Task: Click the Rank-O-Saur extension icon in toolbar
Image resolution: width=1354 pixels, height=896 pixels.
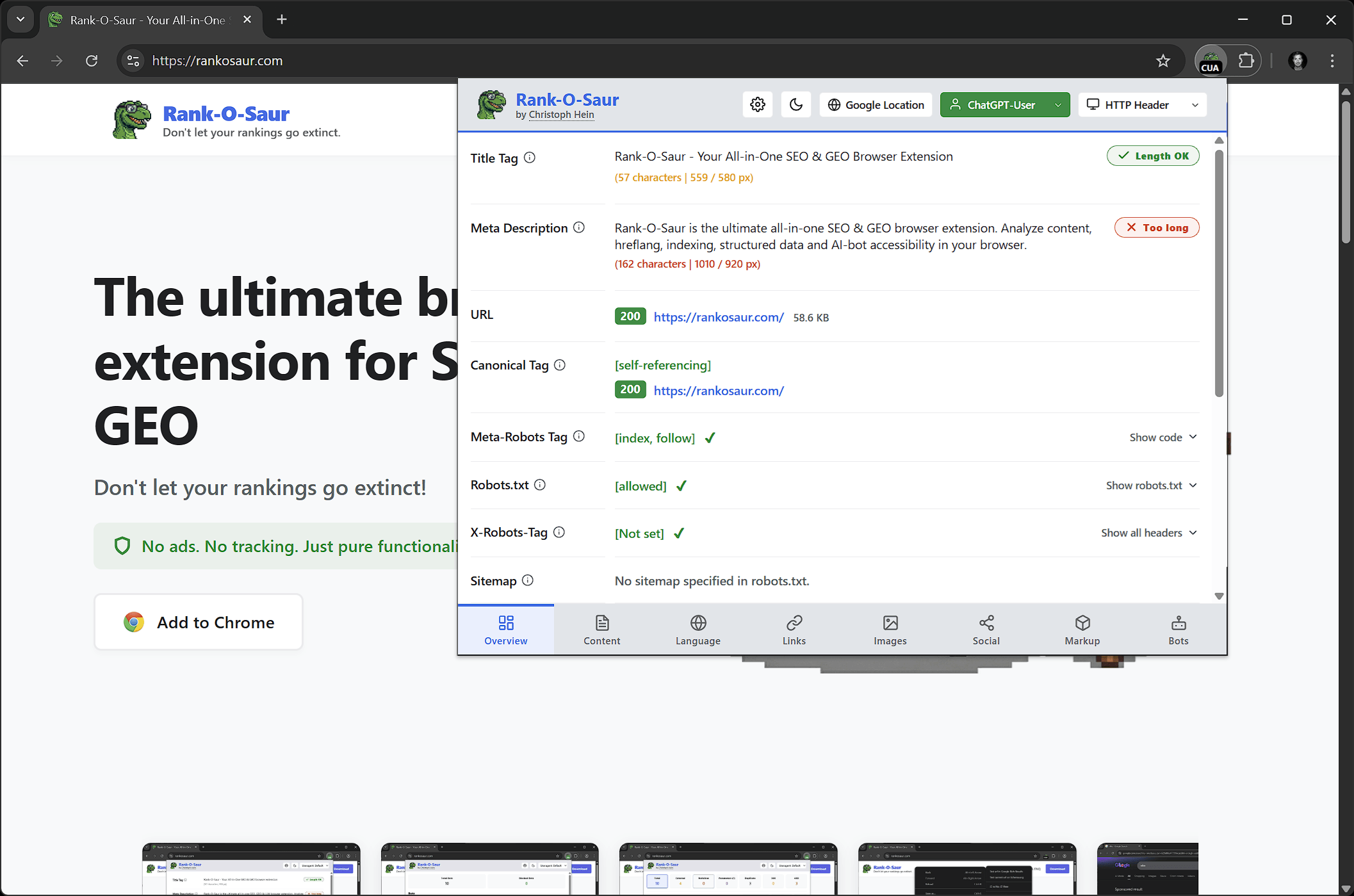Action: tap(1211, 61)
